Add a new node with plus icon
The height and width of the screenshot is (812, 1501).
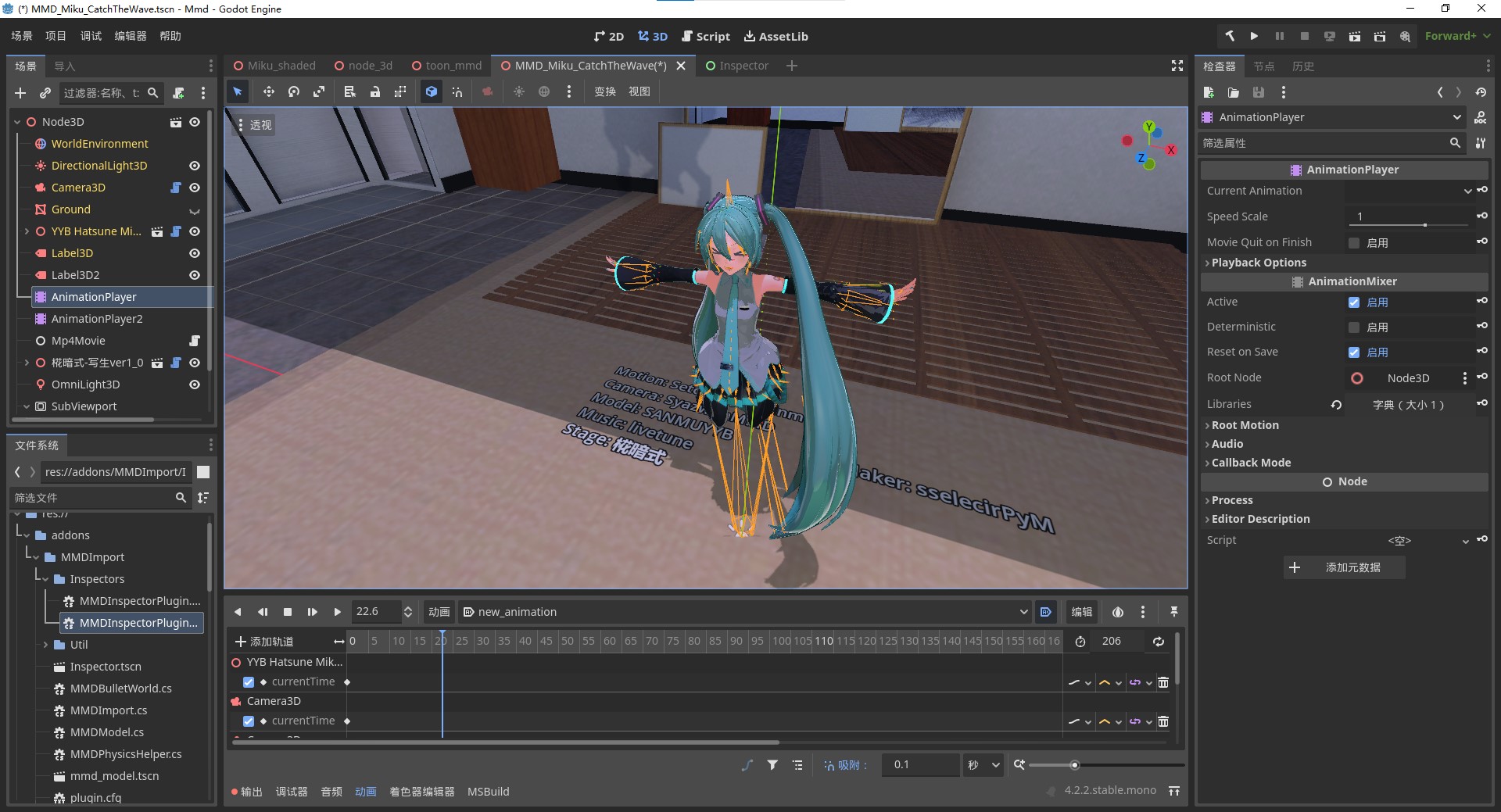coord(20,93)
